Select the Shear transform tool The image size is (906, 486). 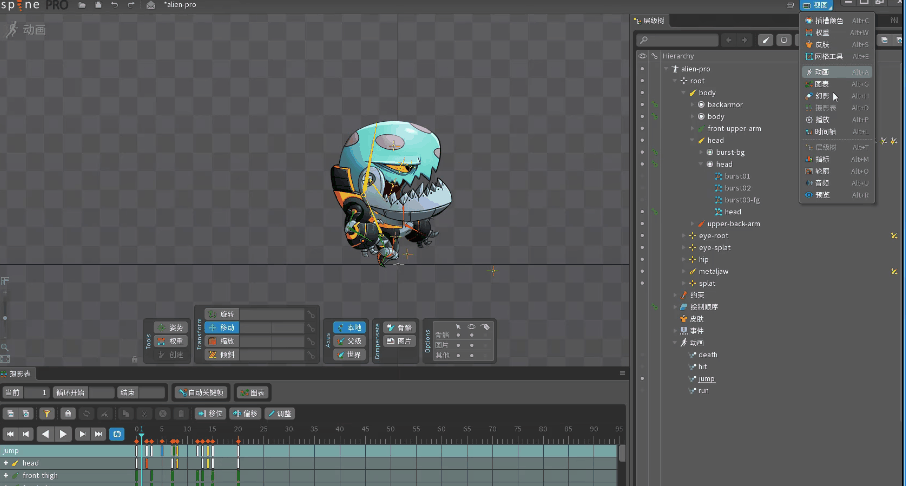(x=222, y=354)
